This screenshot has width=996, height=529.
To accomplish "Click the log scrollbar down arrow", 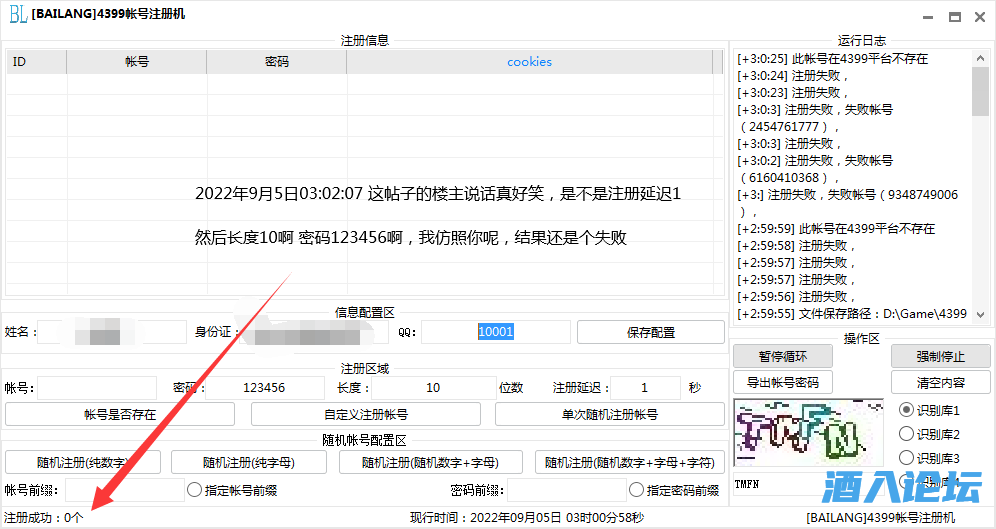I will [x=980, y=314].
